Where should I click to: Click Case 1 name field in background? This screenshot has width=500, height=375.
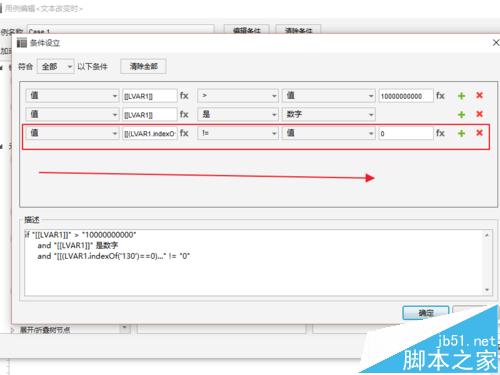(x=120, y=30)
